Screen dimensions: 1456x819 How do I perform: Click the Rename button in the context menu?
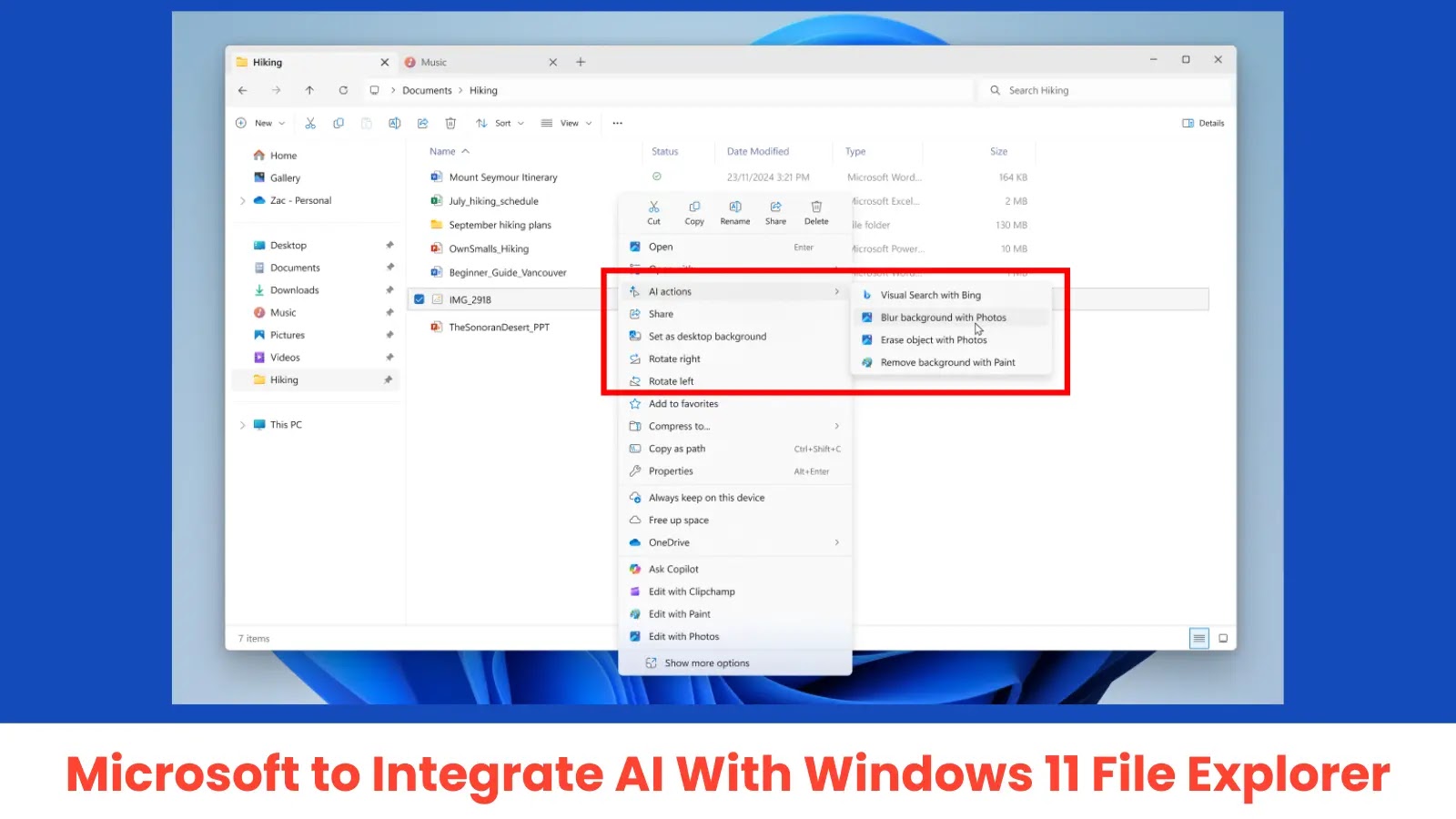[x=735, y=213]
